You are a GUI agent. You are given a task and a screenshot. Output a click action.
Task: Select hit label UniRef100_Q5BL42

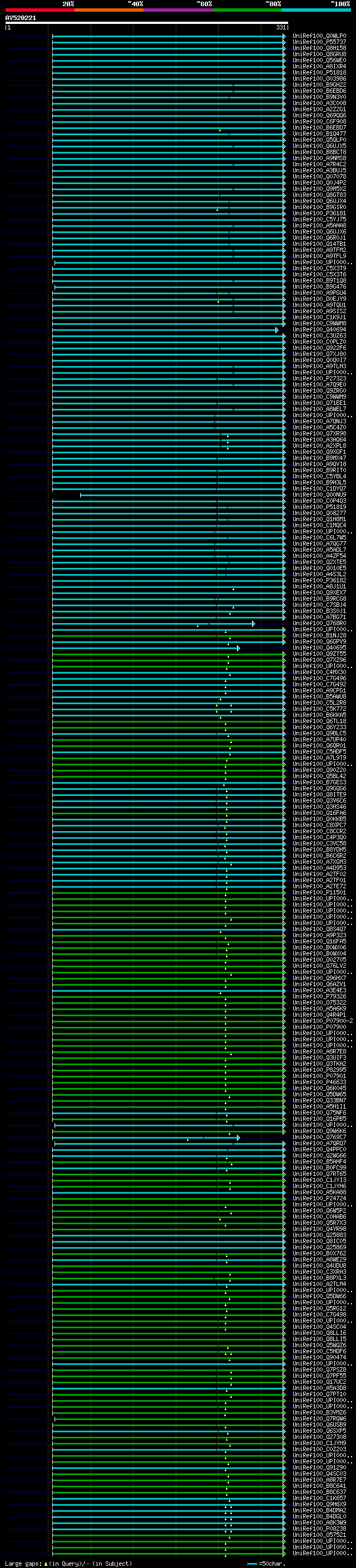coord(319,776)
